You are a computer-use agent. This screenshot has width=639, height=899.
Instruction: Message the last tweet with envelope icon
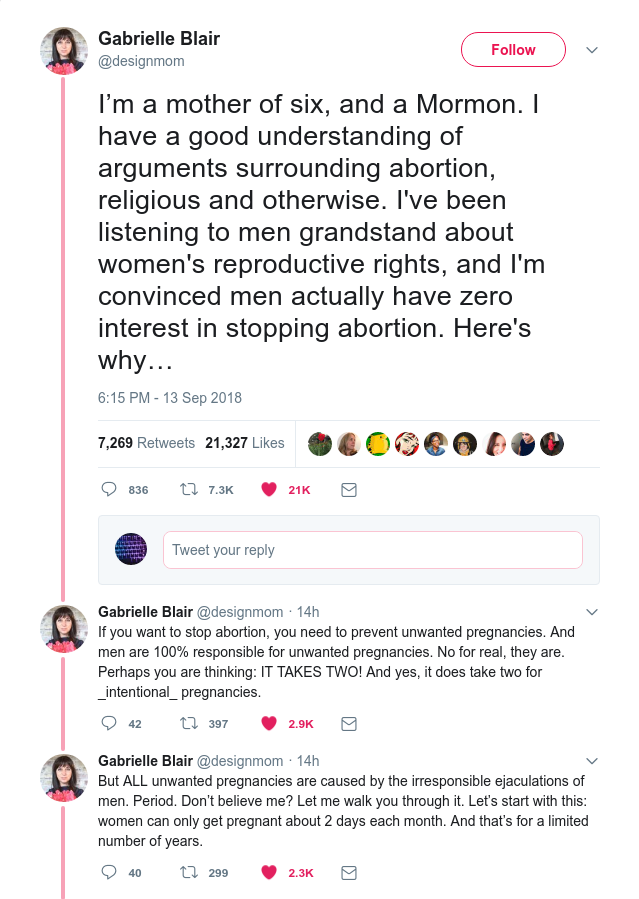(349, 872)
